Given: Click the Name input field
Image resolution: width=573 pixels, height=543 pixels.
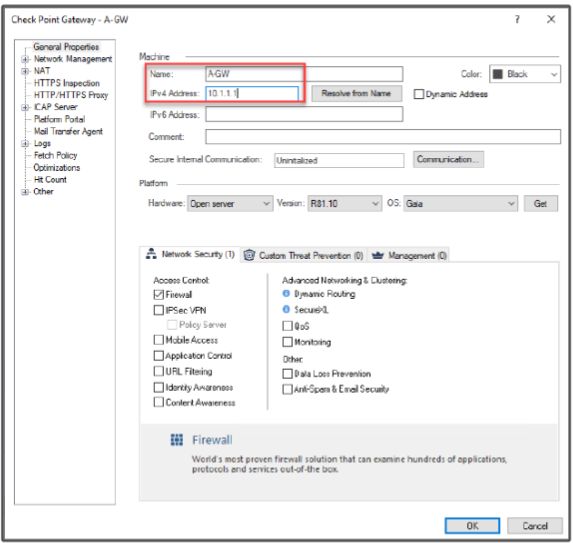Looking at the screenshot, I should pyautogui.click(x=304, y=74).
